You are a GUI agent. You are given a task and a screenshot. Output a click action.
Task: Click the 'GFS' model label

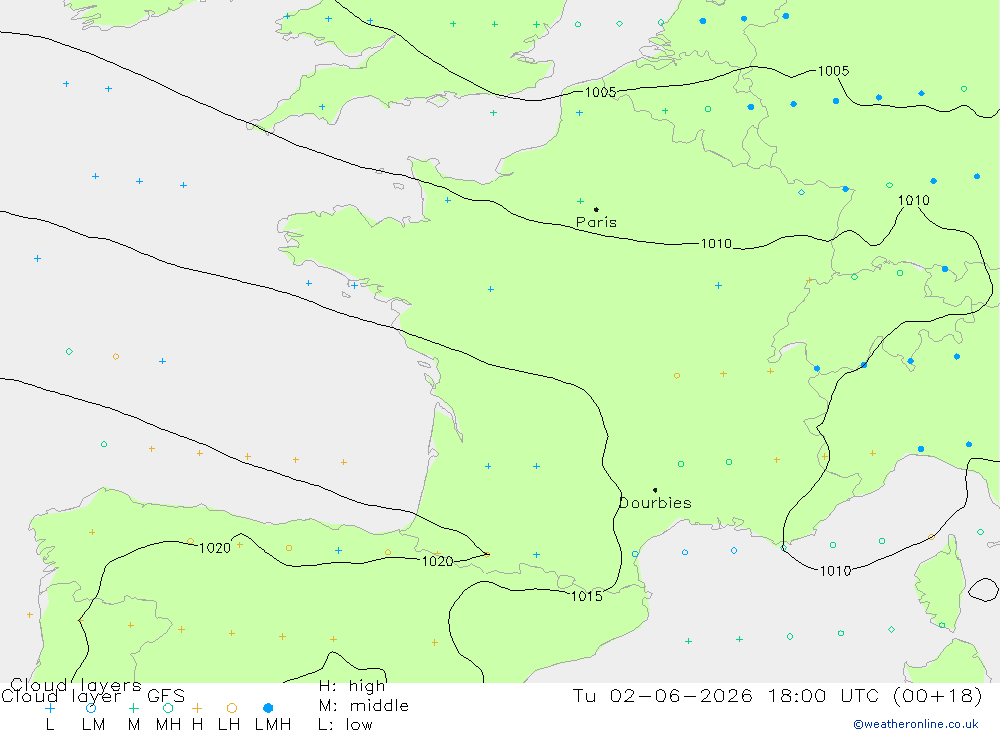(166, 696)
